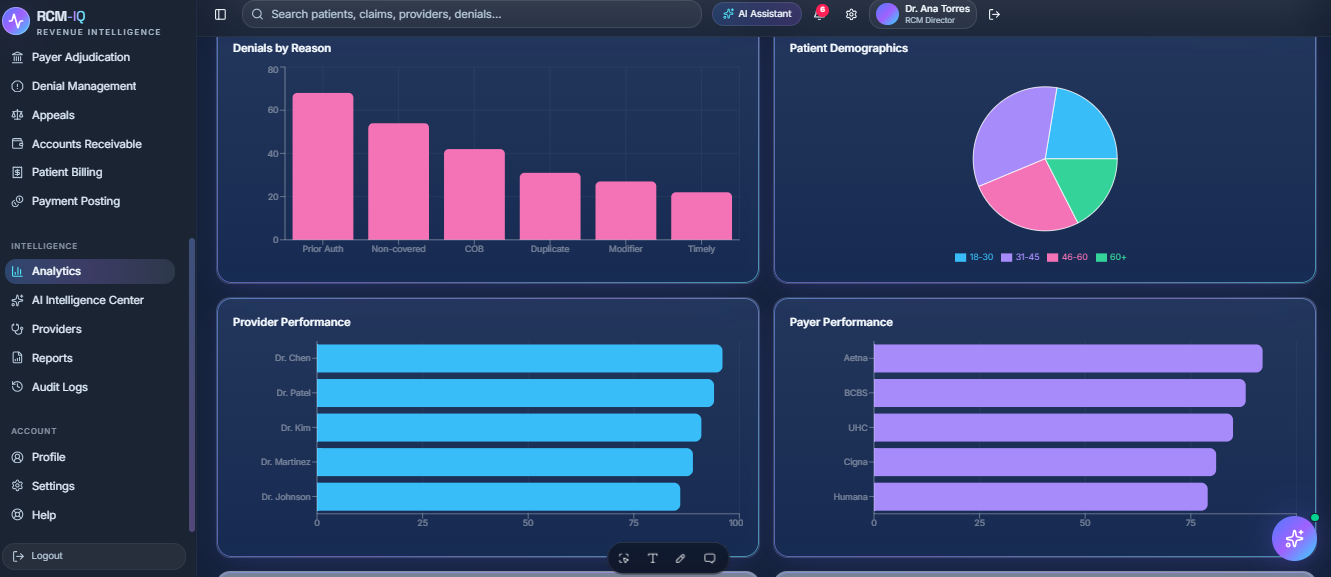
Task: Open the AI Assistant button in the header
Action: [x=757, y=14]
